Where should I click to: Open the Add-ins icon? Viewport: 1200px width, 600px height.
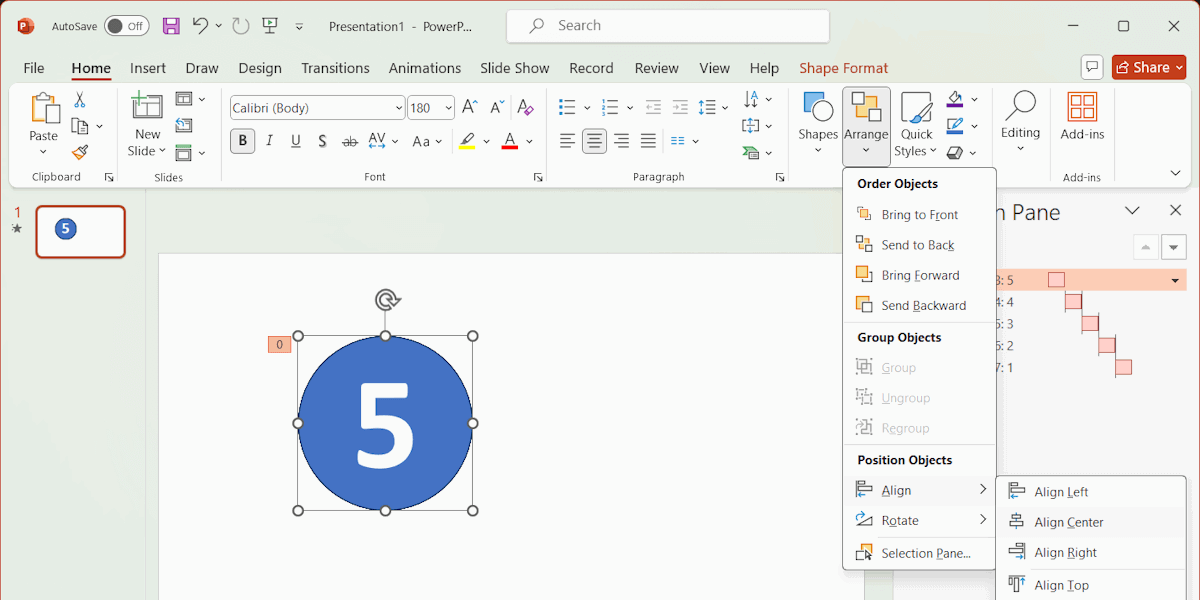point(1082,107)
